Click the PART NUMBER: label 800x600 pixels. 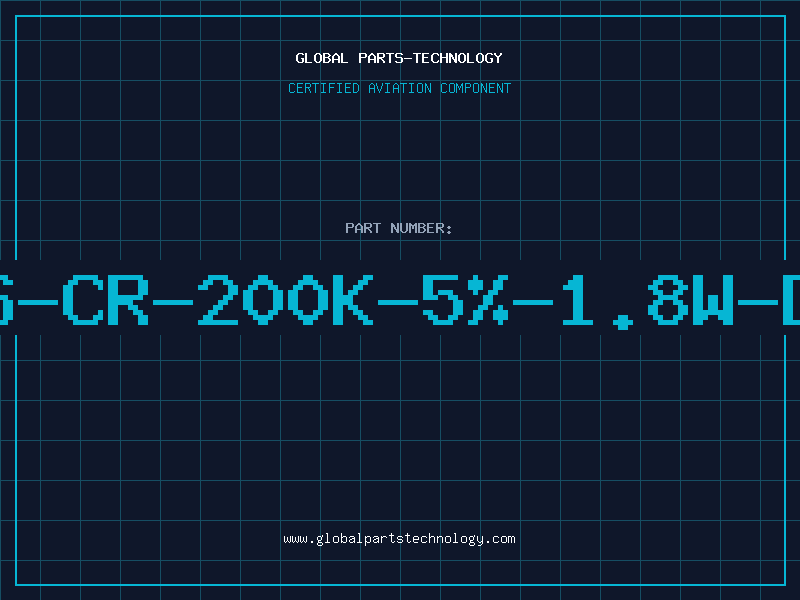[x=399, y=228]
